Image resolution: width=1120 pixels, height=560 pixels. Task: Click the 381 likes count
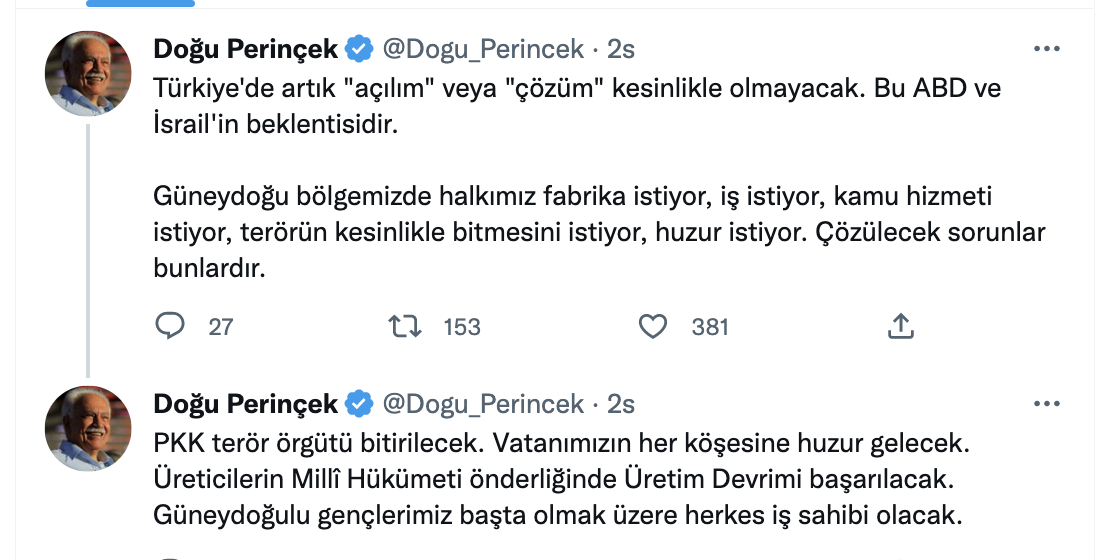(710, 326)
